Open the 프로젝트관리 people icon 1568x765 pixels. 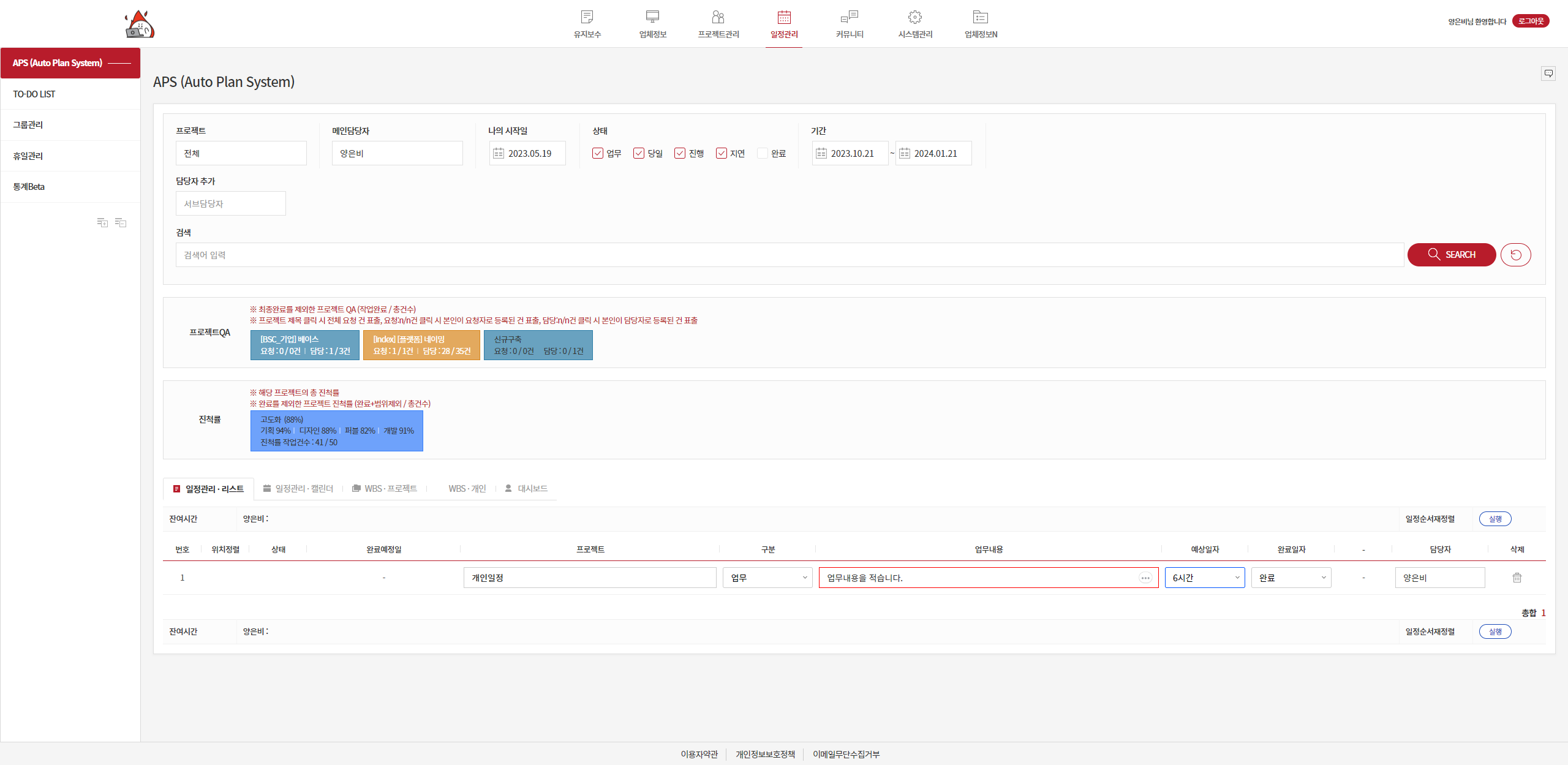(x=718, y=17)
